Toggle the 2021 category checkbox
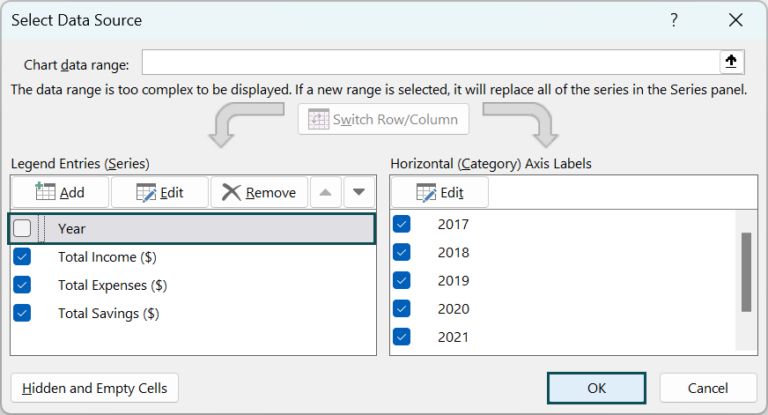The width and height of the screenshot is (768, 415). (402, 337)
